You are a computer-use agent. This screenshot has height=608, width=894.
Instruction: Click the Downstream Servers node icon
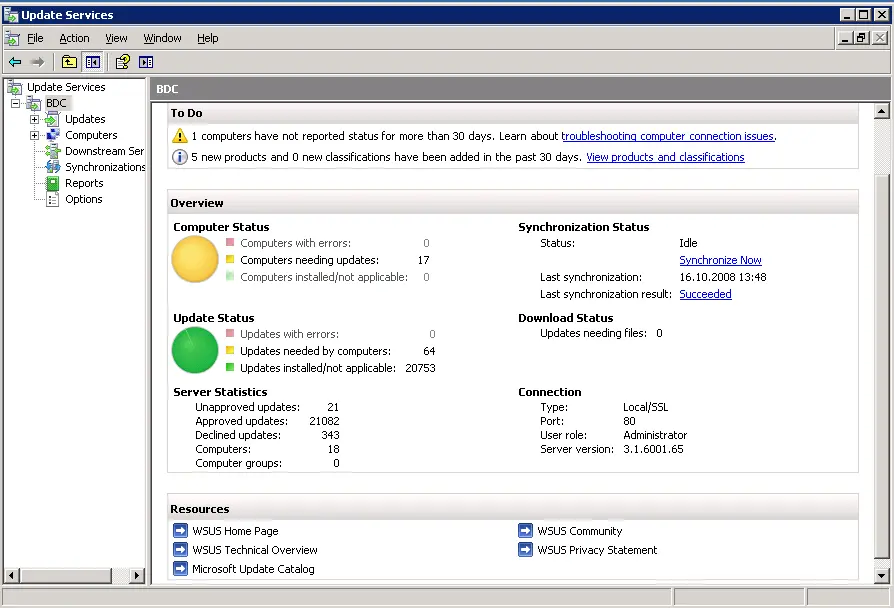(x=52, y=151)
